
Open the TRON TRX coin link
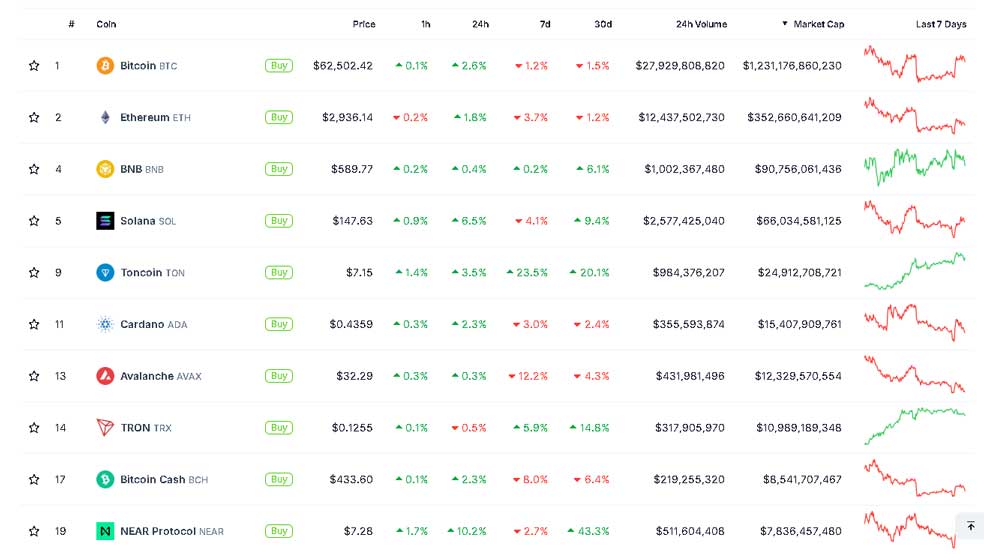pyautogui.click(x=146, y=428)
